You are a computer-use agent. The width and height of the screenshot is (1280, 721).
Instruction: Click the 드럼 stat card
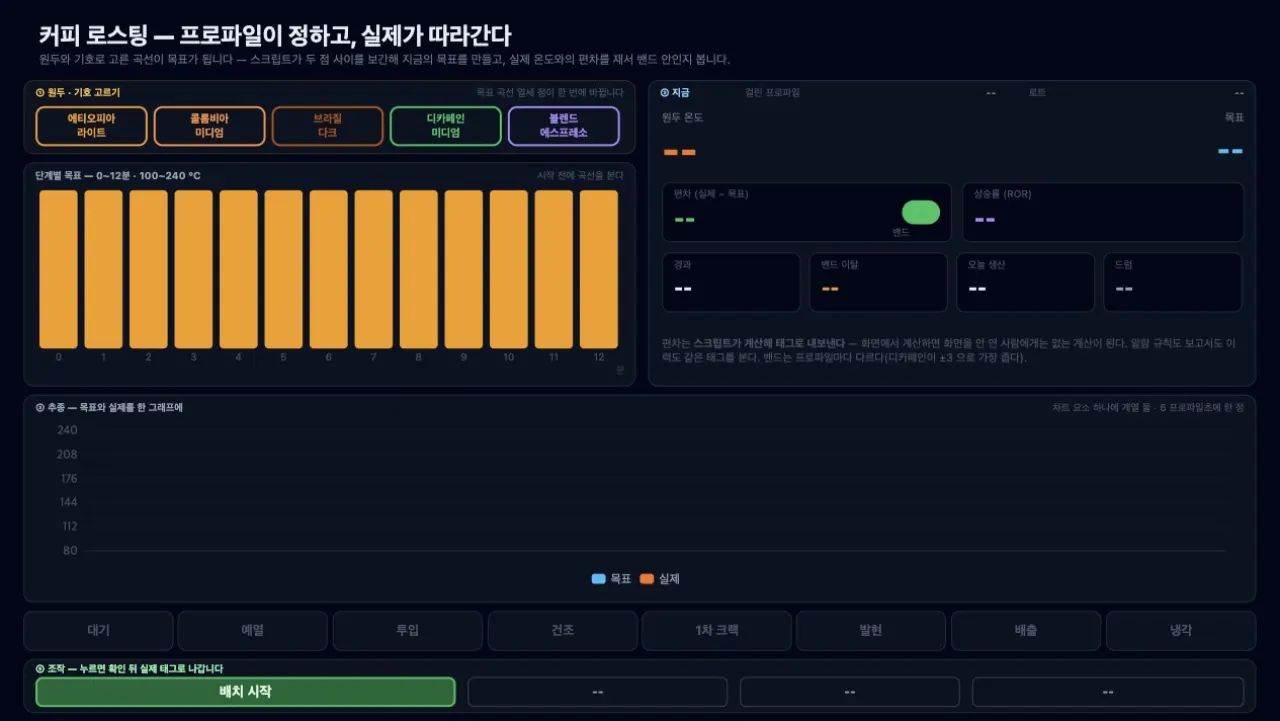tap(1172, 282)
